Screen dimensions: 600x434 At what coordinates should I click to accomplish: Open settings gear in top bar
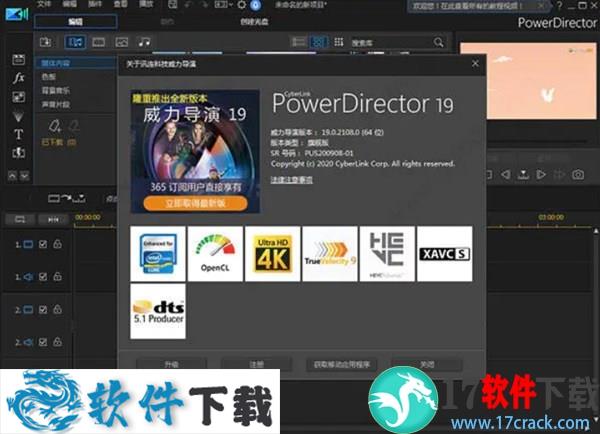point(242,5)
